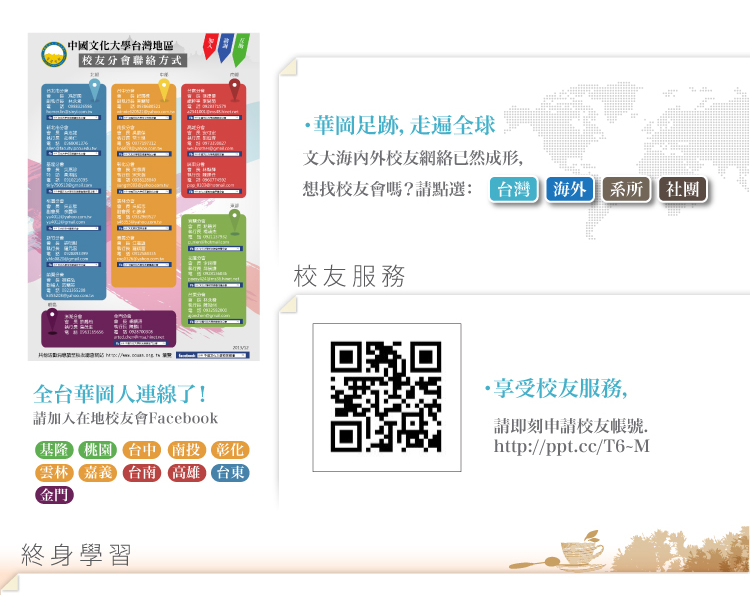This screenshot has height=595, width=750.
Task: Click the teacup illustration icon
Action: [581, 550]
